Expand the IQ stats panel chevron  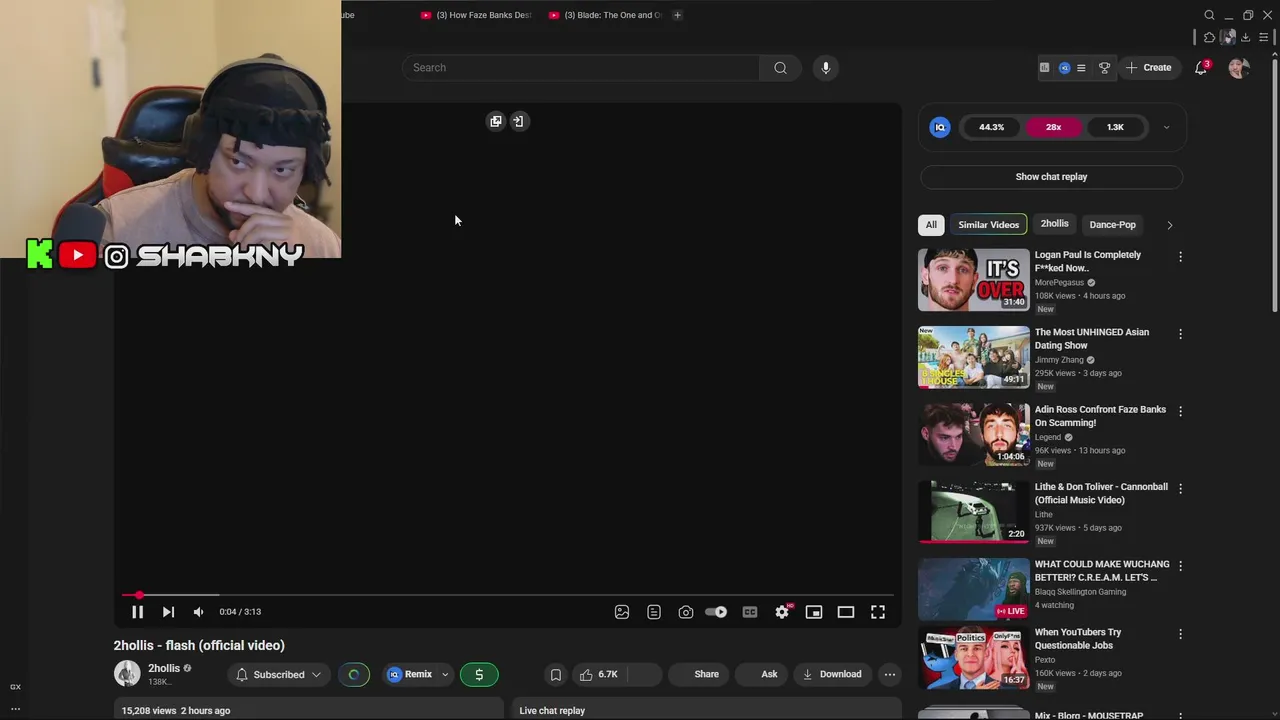(1166, 127)
